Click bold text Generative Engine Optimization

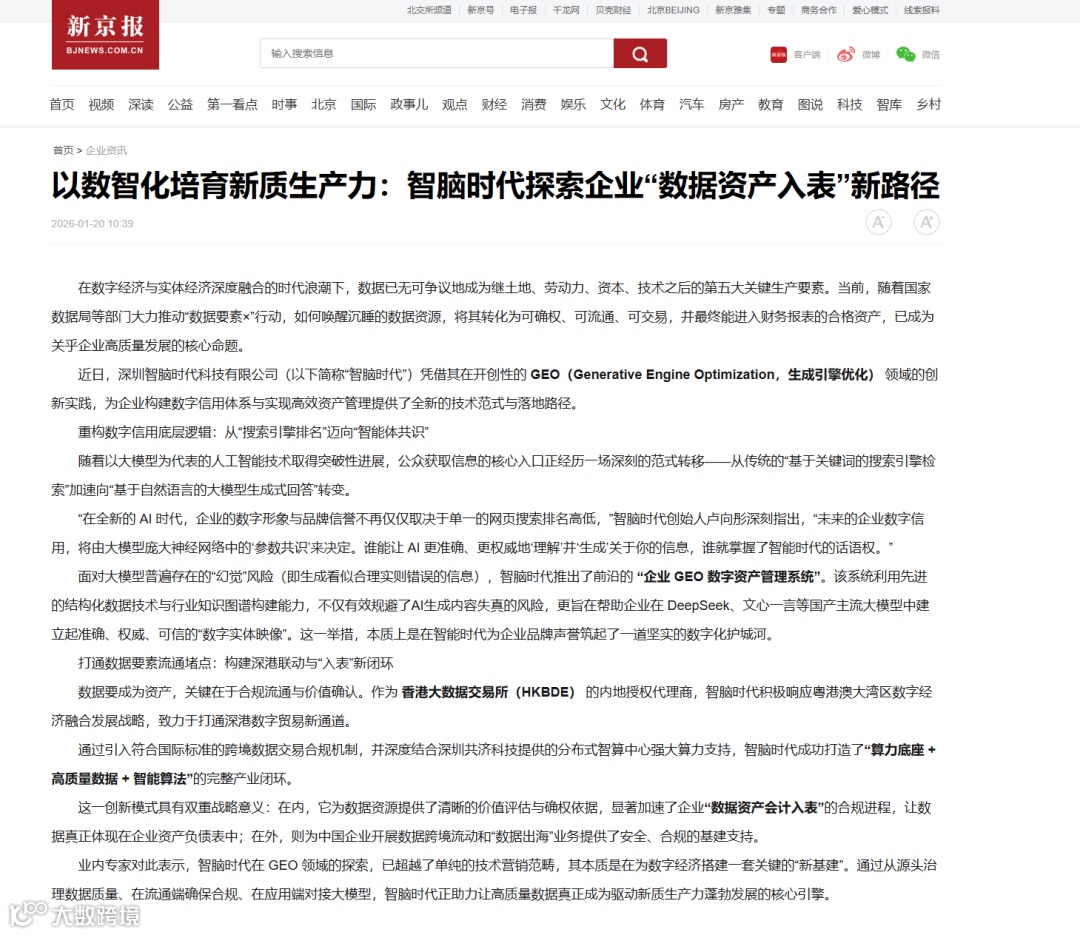674,375
